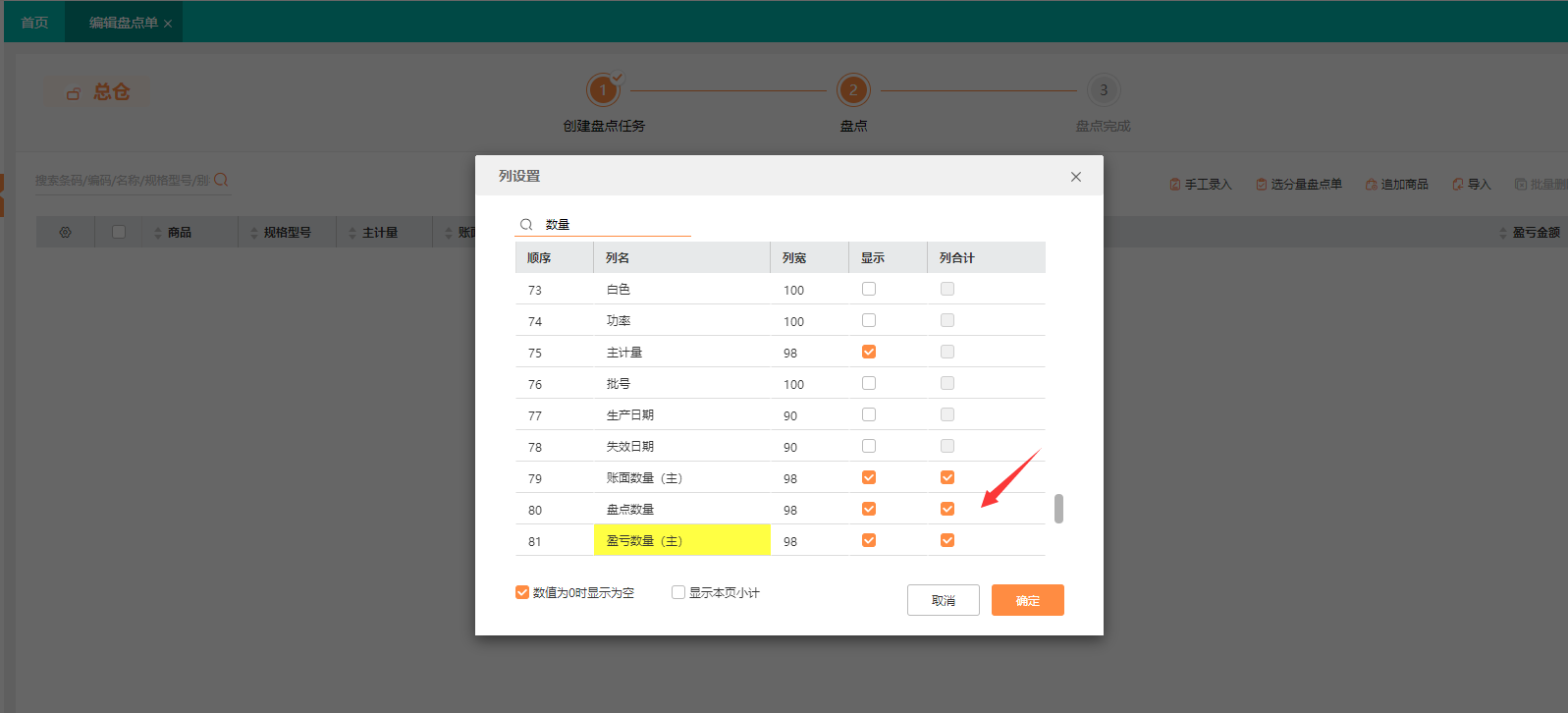Uncheck display checkbox for 主计量 row

click(868, 352)
